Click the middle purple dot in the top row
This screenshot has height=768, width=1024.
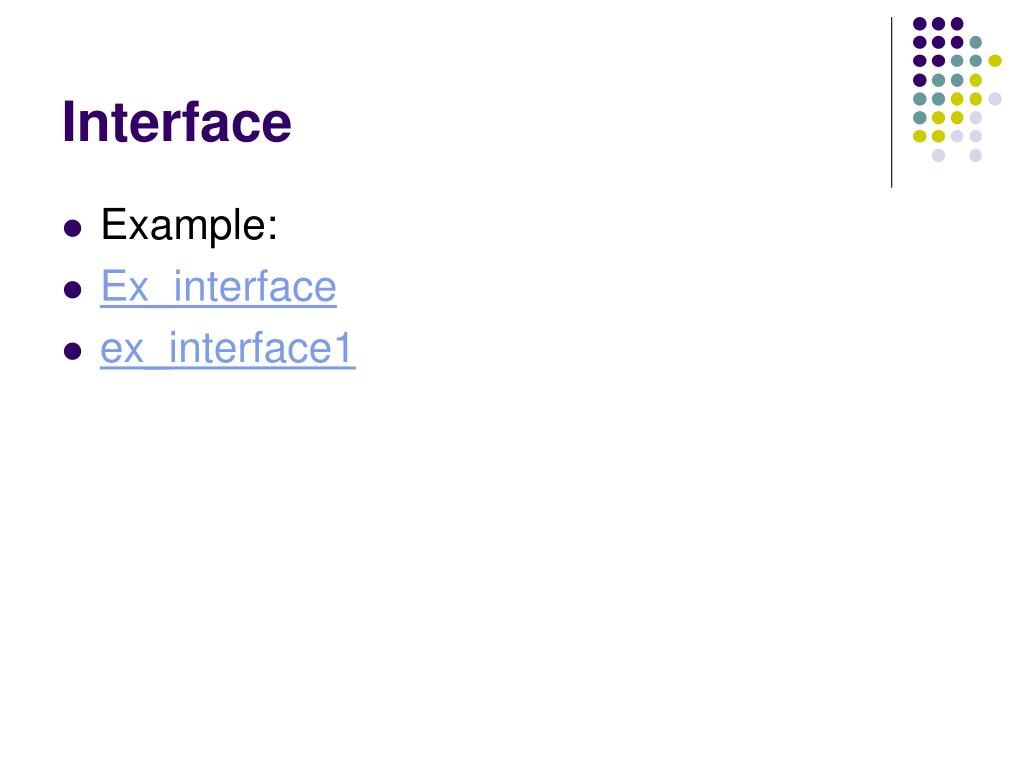pos(938,24)
